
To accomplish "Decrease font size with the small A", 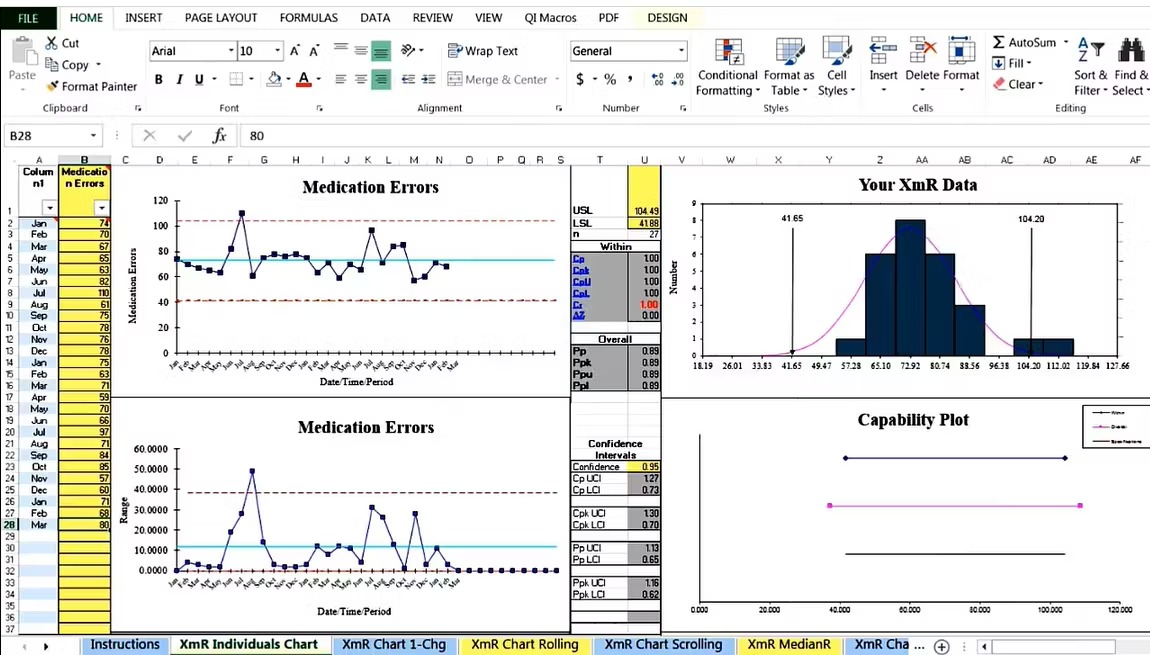I will click(314, 51).
